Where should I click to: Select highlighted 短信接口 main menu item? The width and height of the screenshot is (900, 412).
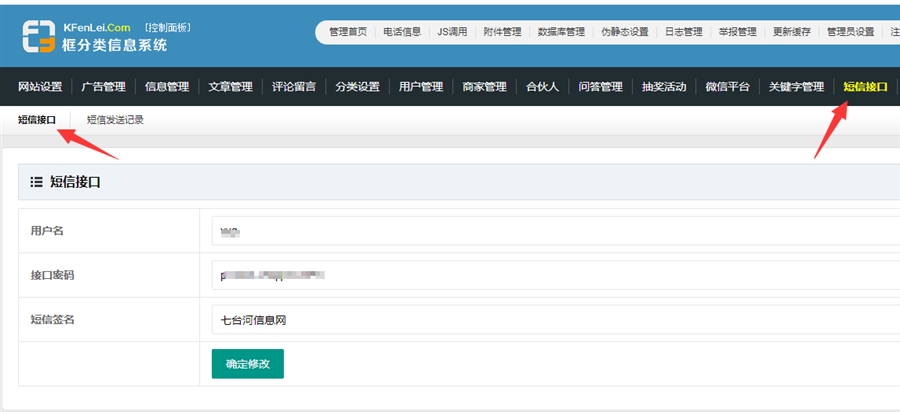865,87
